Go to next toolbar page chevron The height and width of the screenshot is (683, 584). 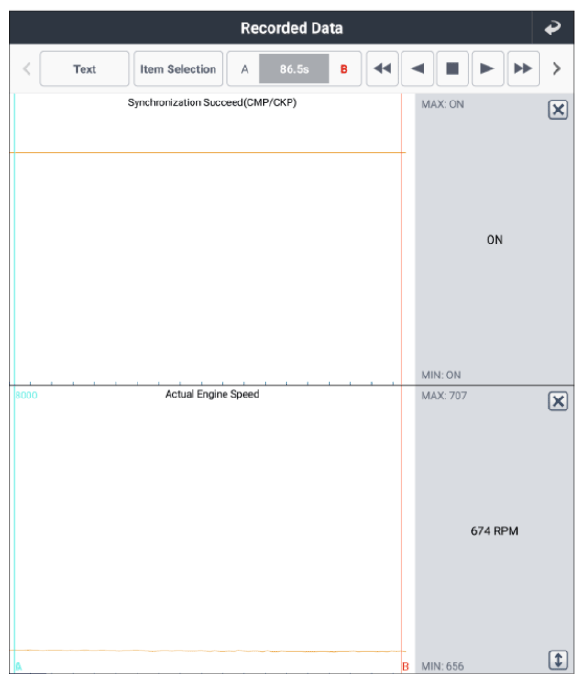[557, 68]
